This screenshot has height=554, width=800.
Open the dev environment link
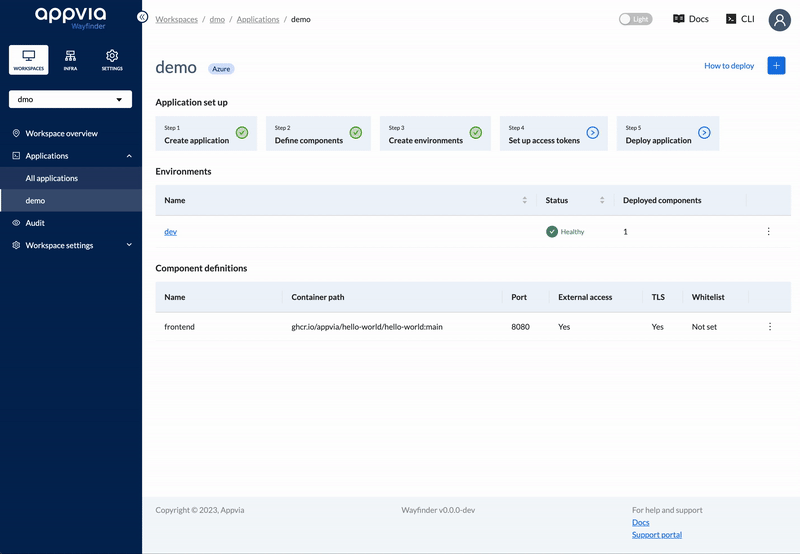point(170,232)
